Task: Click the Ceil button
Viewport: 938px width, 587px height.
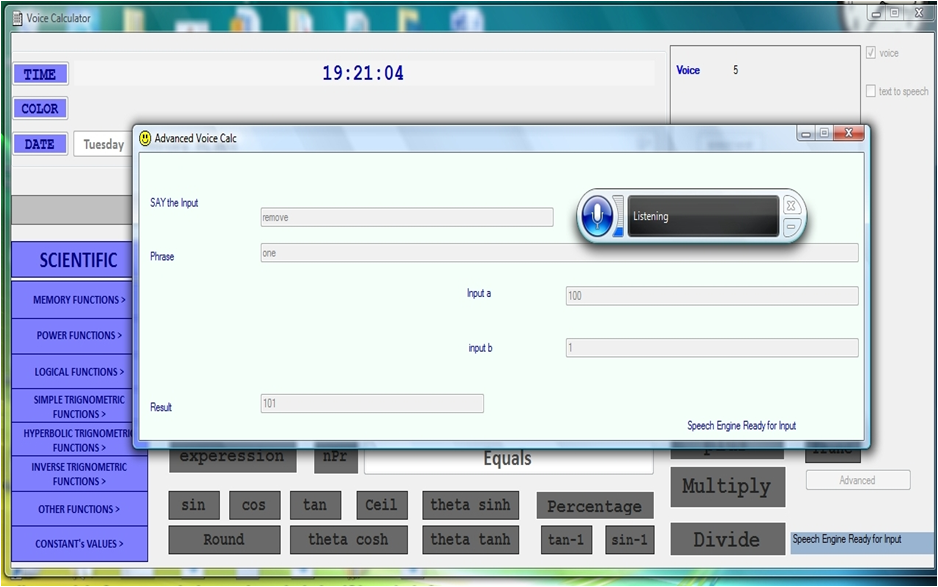Action: (x=382, y=505)
